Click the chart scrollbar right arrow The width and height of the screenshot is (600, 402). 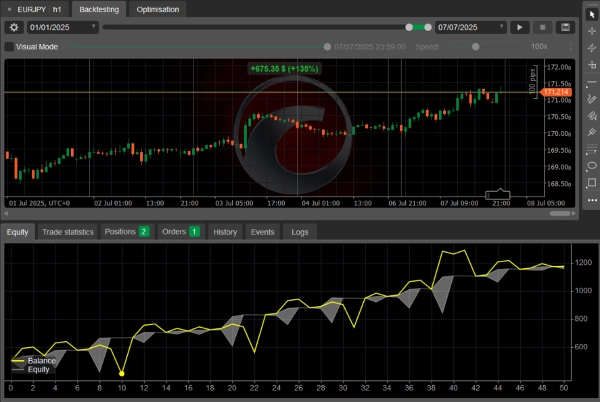[x=574, y=213]
